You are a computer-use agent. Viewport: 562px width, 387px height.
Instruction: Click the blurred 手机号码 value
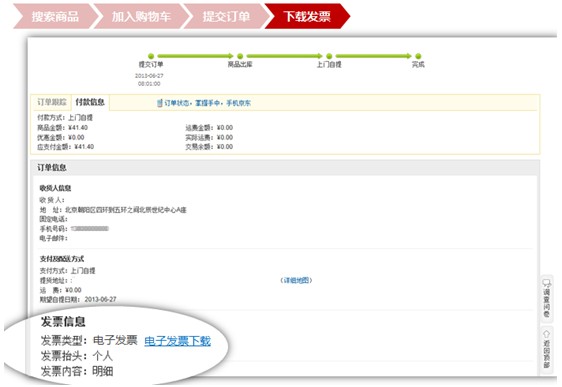click(x=90, y=229)
